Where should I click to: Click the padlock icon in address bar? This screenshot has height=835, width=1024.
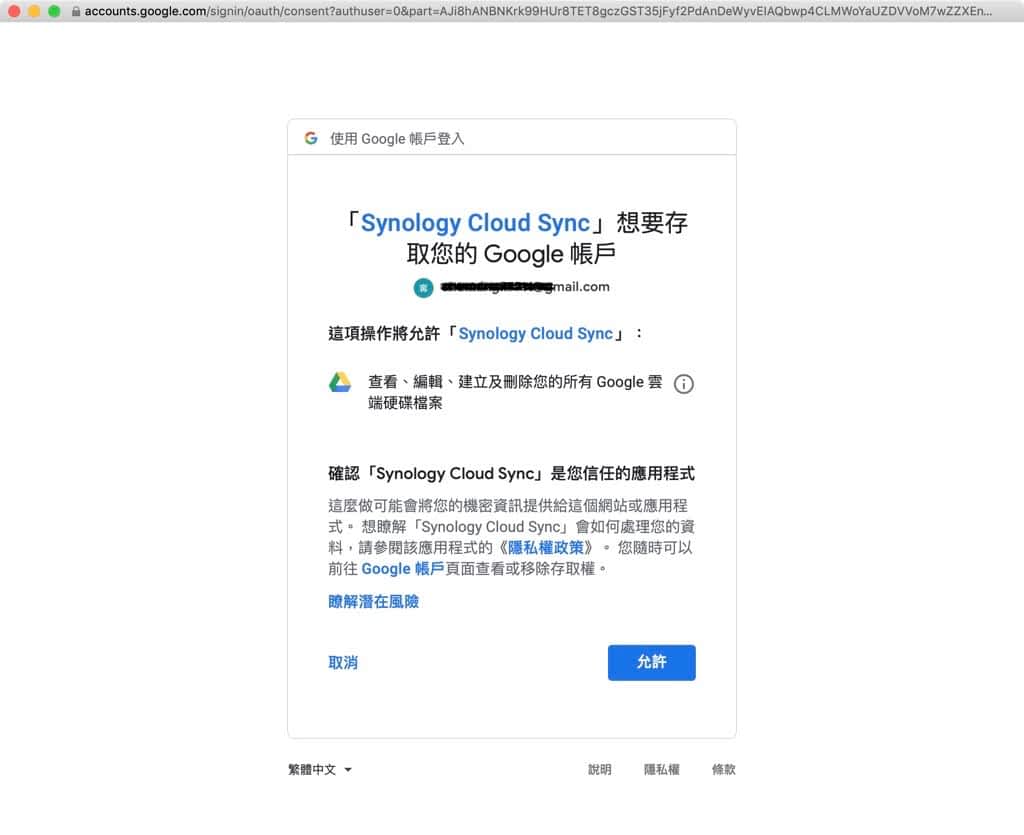[76, 12]
